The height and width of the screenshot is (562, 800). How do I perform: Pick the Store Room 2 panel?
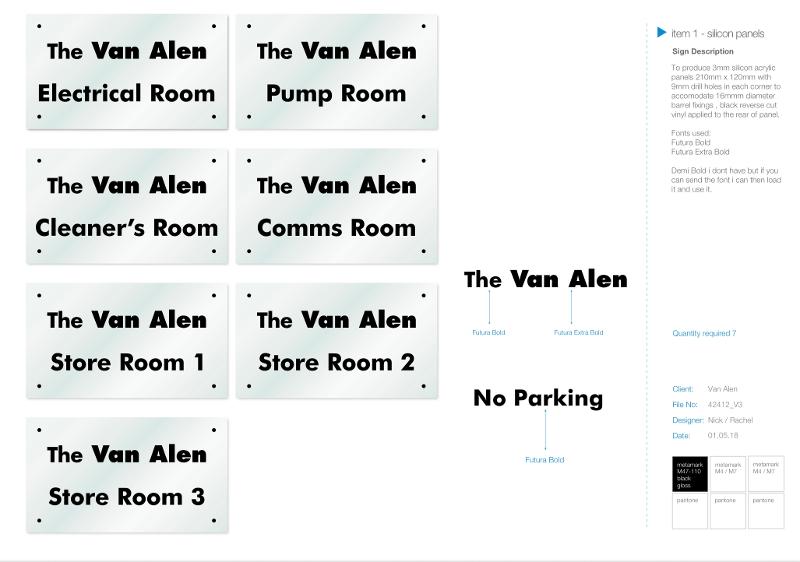click(337, 341)
